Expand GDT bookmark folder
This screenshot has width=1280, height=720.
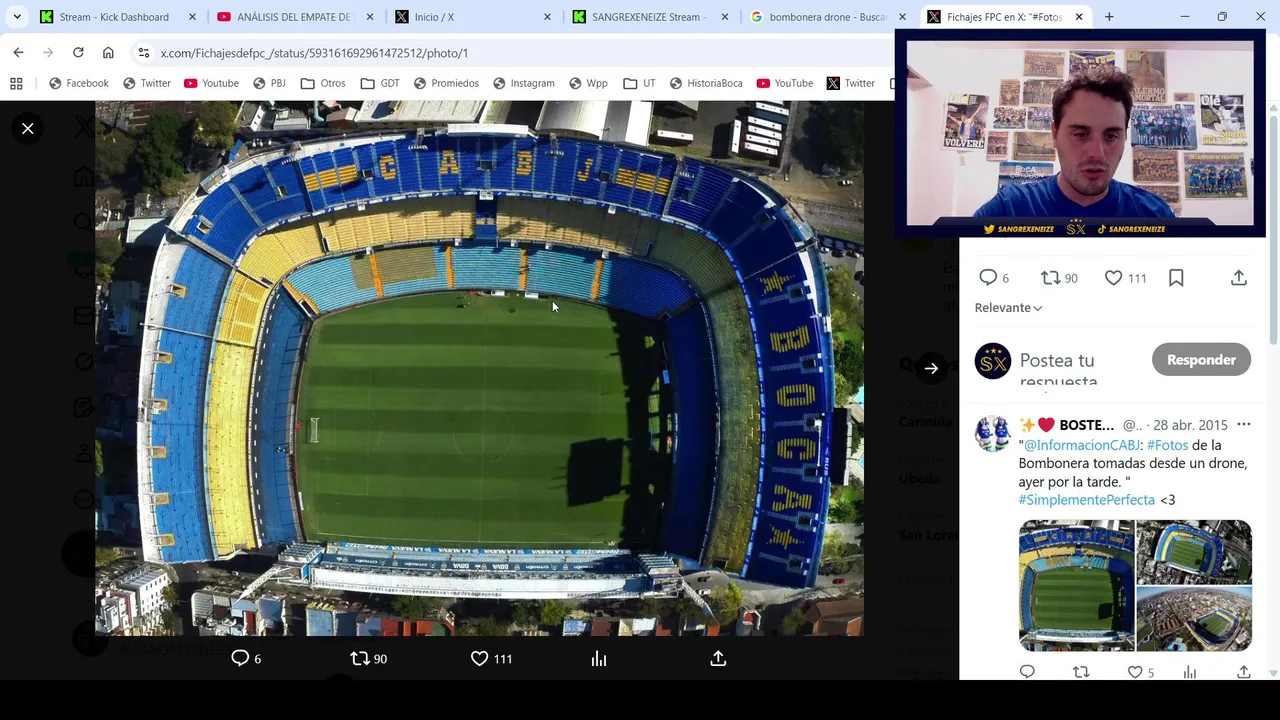380,83
